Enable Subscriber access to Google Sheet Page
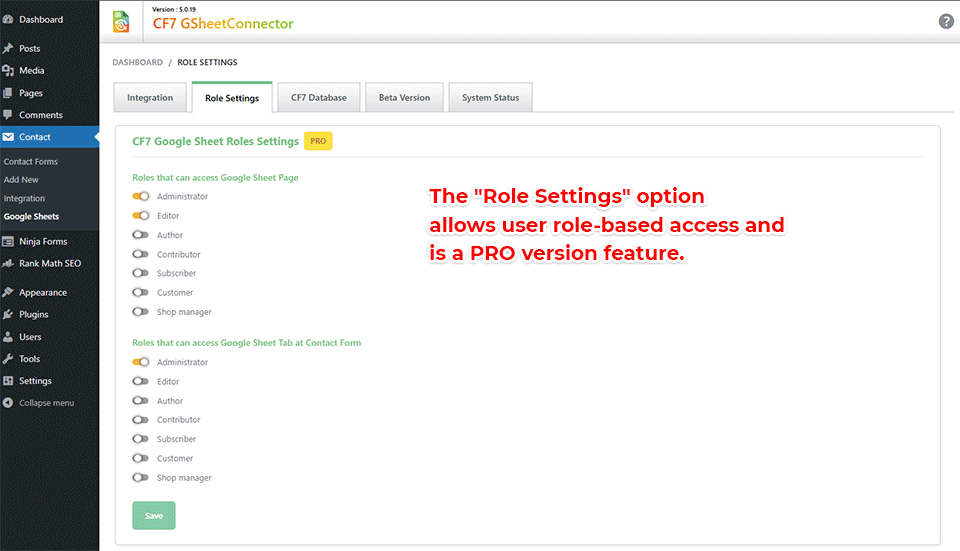This screenshot has height=551, width=960. [x=141, y=273]
